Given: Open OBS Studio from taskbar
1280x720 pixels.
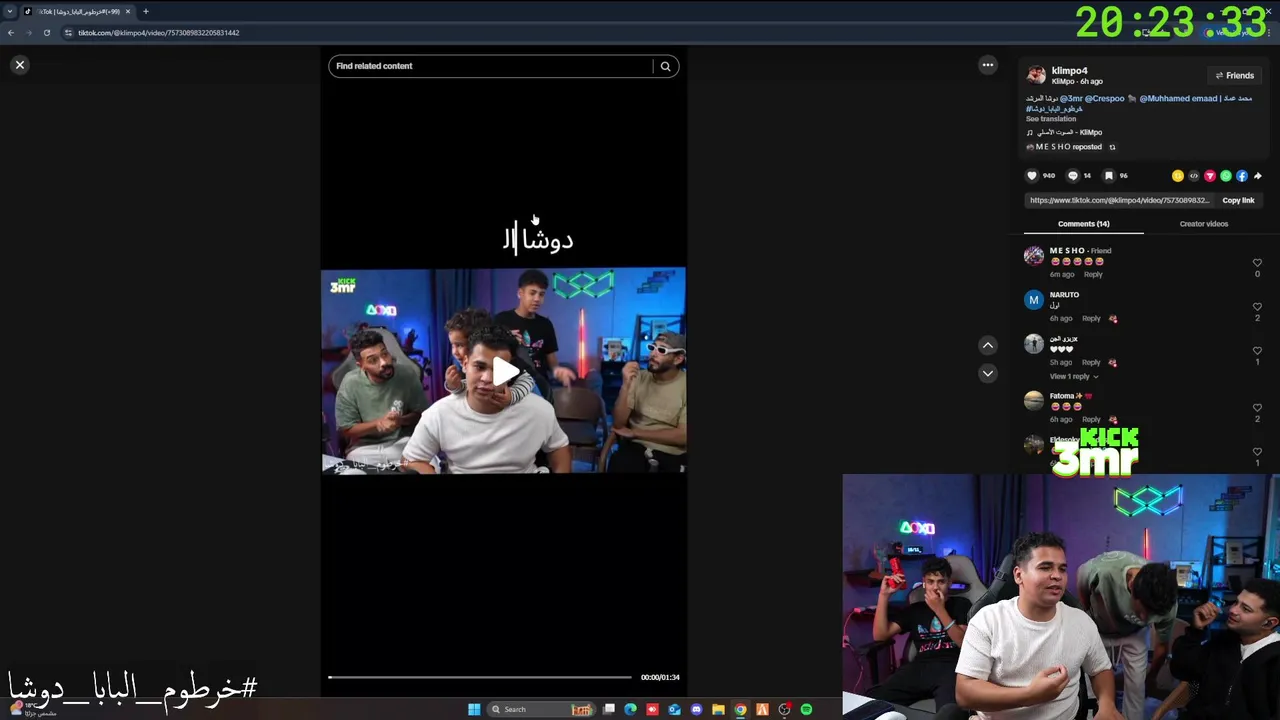Looking at the screenshot, I should click(x=784, y=709).
